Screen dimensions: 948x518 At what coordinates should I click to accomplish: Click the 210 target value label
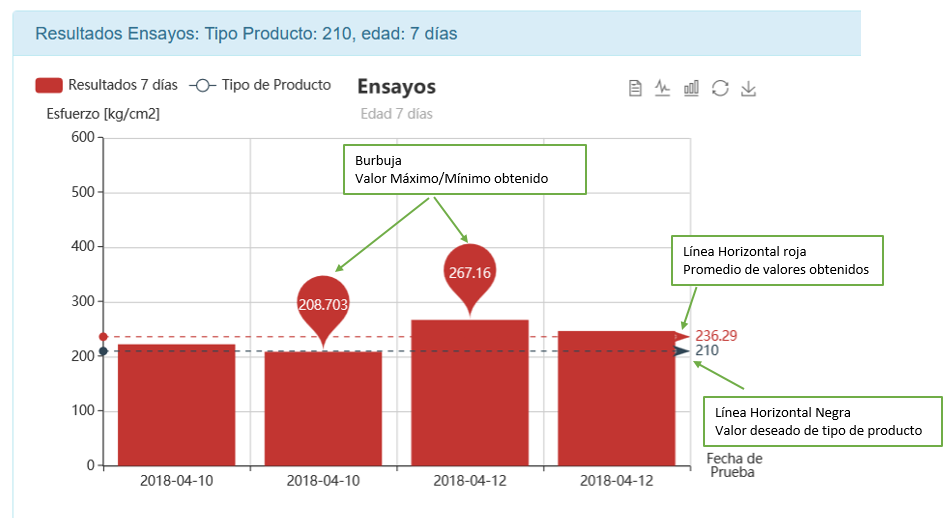pyautogui.click(x=707, y=351)
